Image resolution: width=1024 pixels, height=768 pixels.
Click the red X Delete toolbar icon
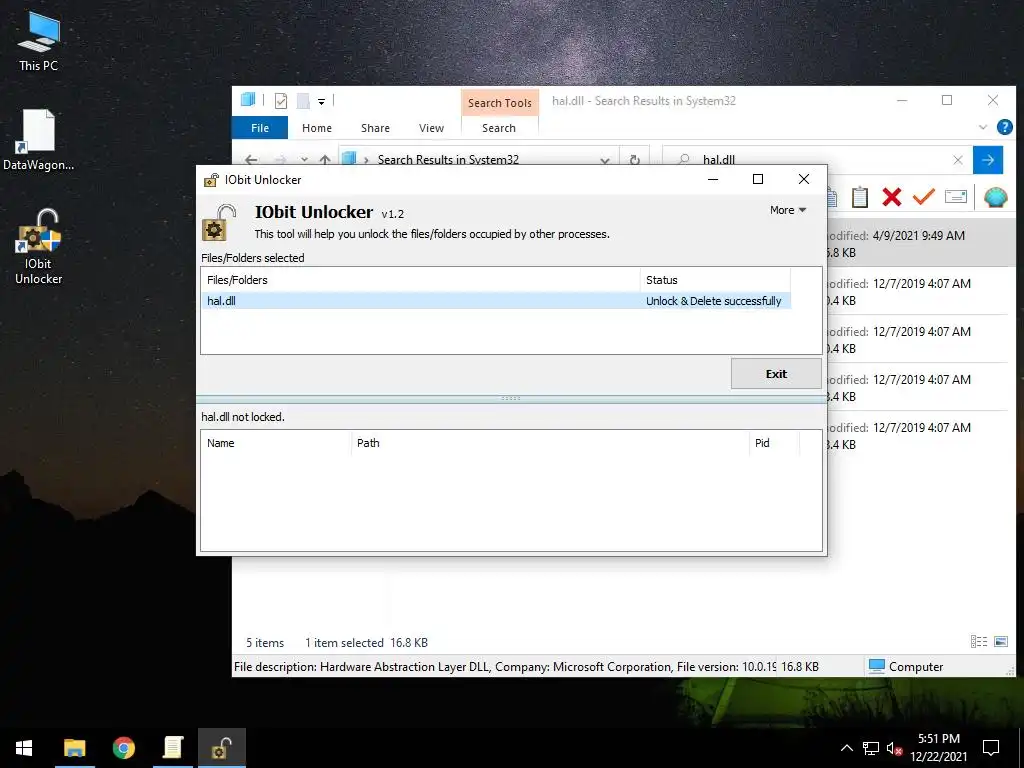click(891, 197)
